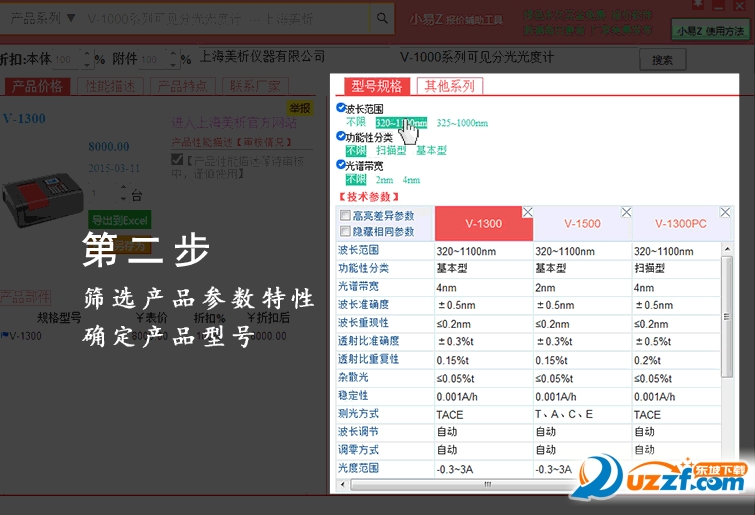Select 基本型 function category
Image resolution: width=755 pixels, height=515 pixels.
click(431, 151)
